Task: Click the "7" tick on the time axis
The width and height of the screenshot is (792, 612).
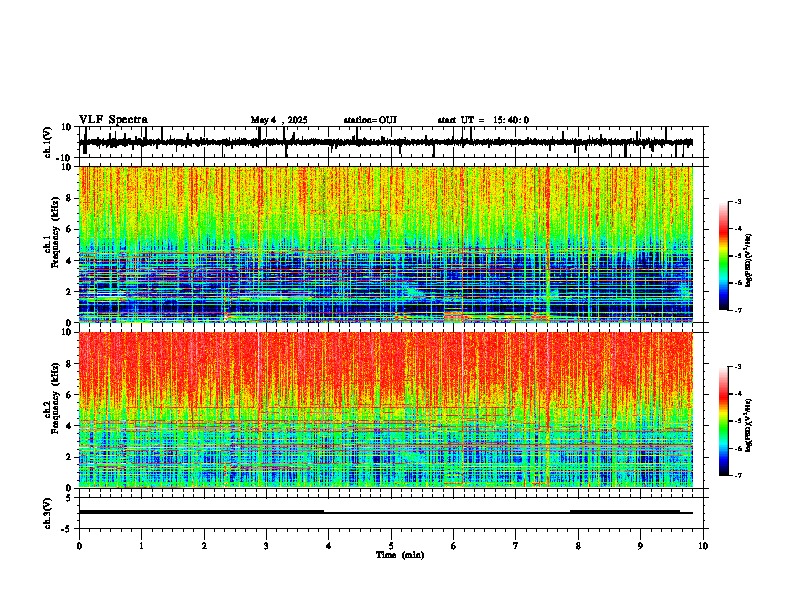Action: click(x=515, y=546)
